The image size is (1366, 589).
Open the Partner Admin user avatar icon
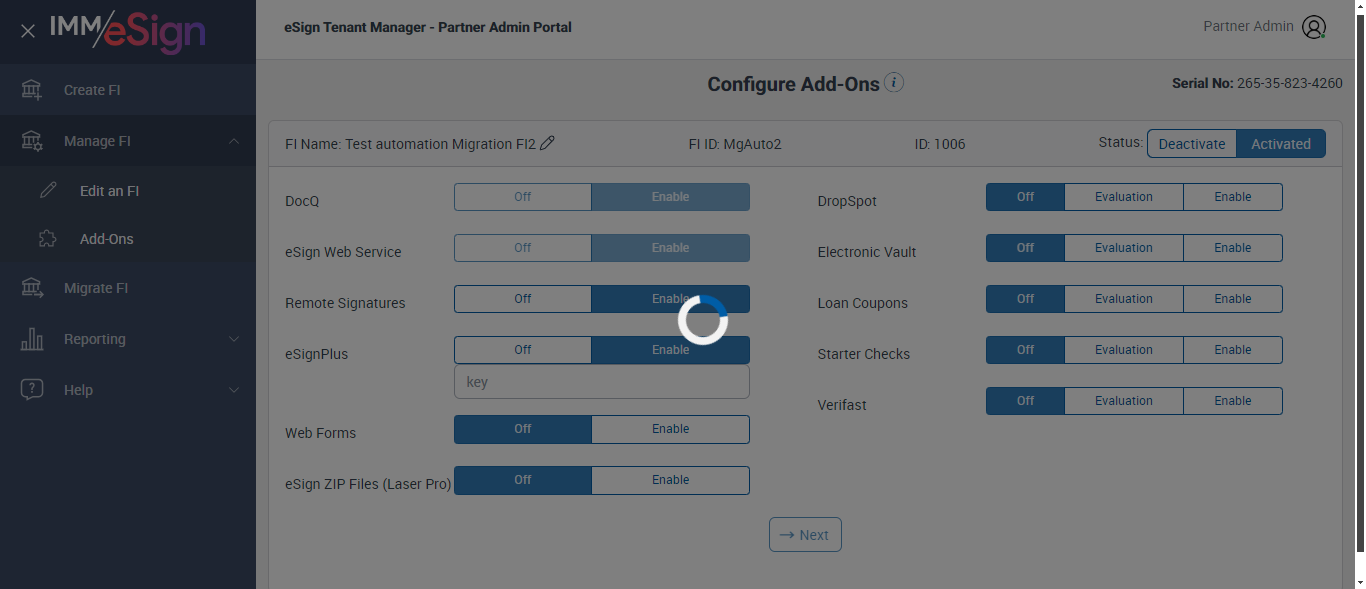pyautogui.click(x=1314, y=27)
